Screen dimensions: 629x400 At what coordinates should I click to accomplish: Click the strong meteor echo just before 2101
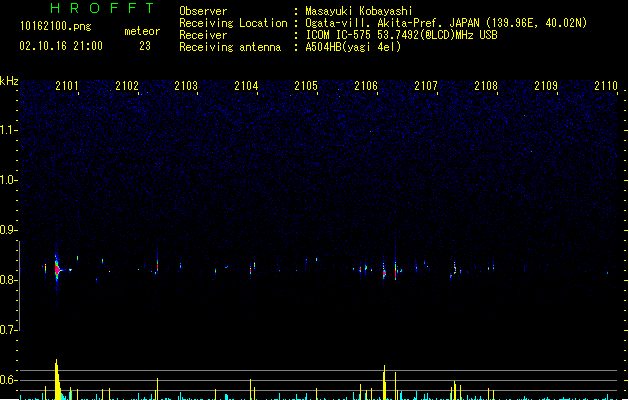pos(57,270)
